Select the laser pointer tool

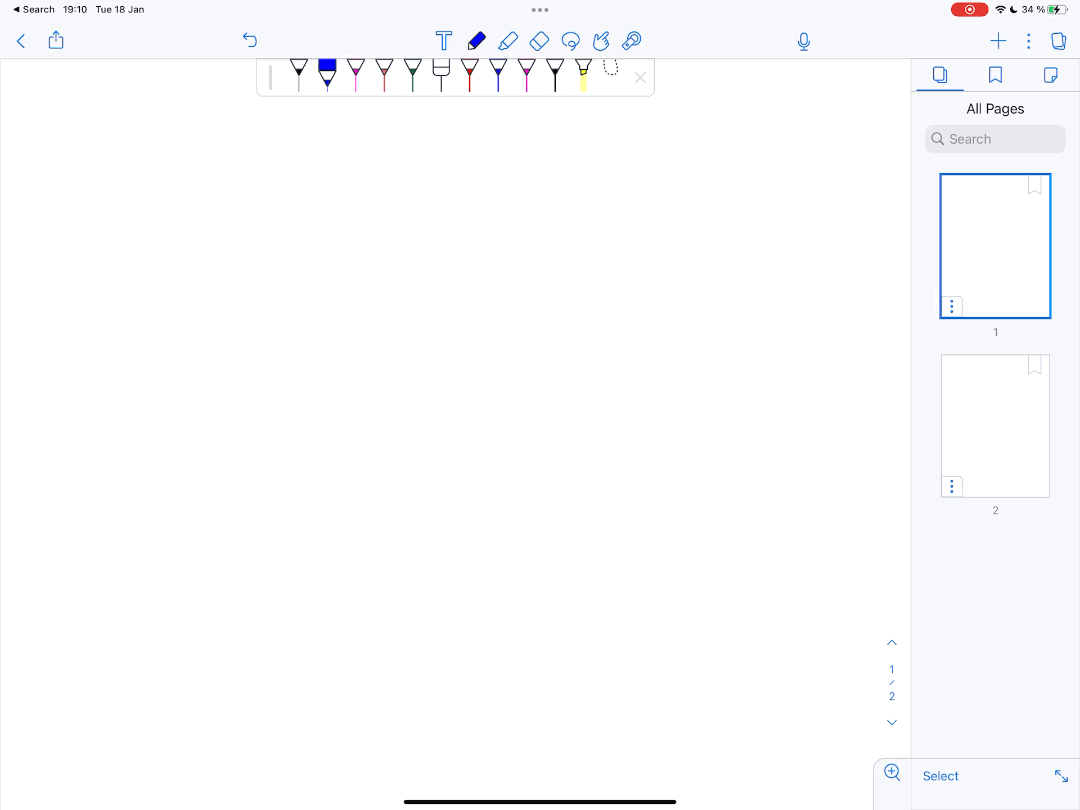(632, 41)
